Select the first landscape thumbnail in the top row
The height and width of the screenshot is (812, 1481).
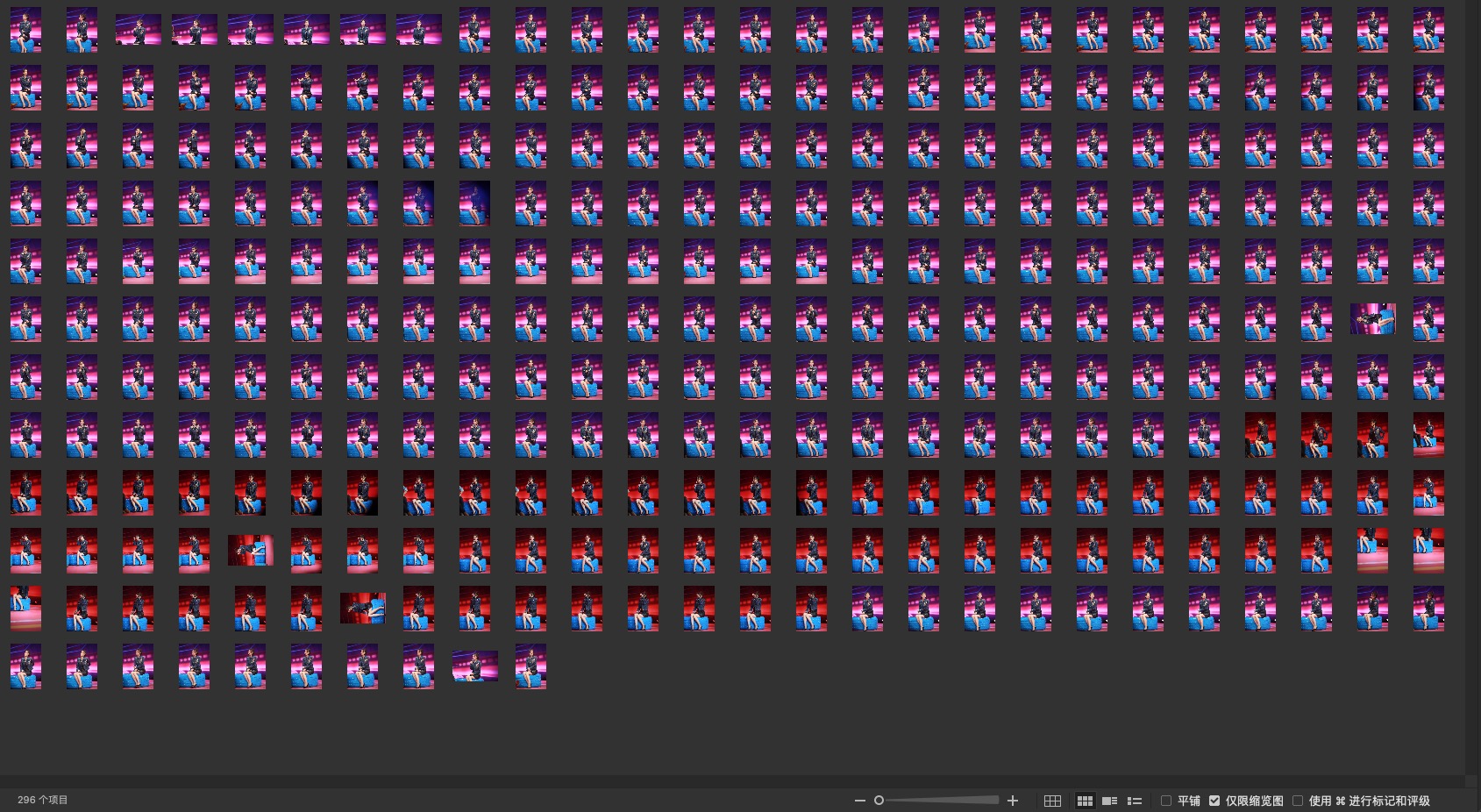point(138,30)
